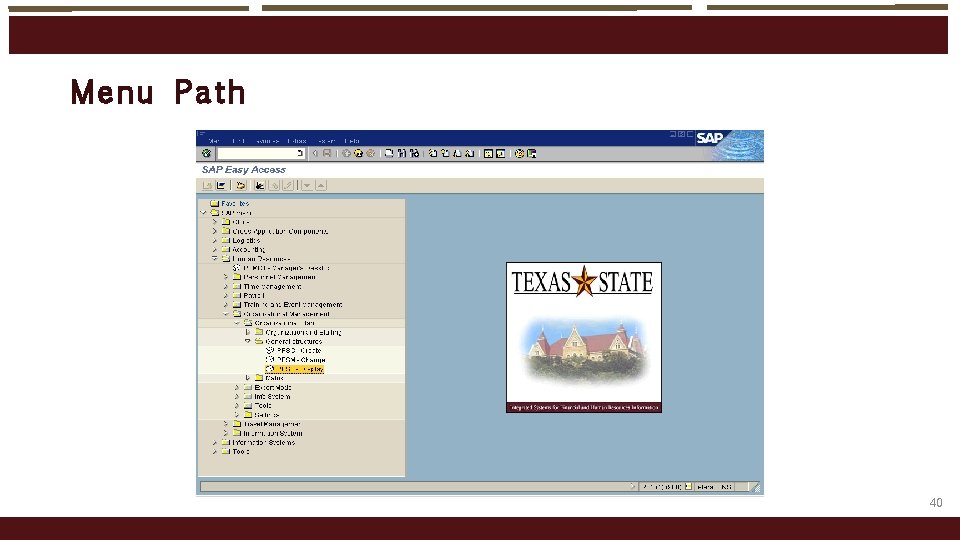Open the Extras menu
960x540 pixels.
296,141
